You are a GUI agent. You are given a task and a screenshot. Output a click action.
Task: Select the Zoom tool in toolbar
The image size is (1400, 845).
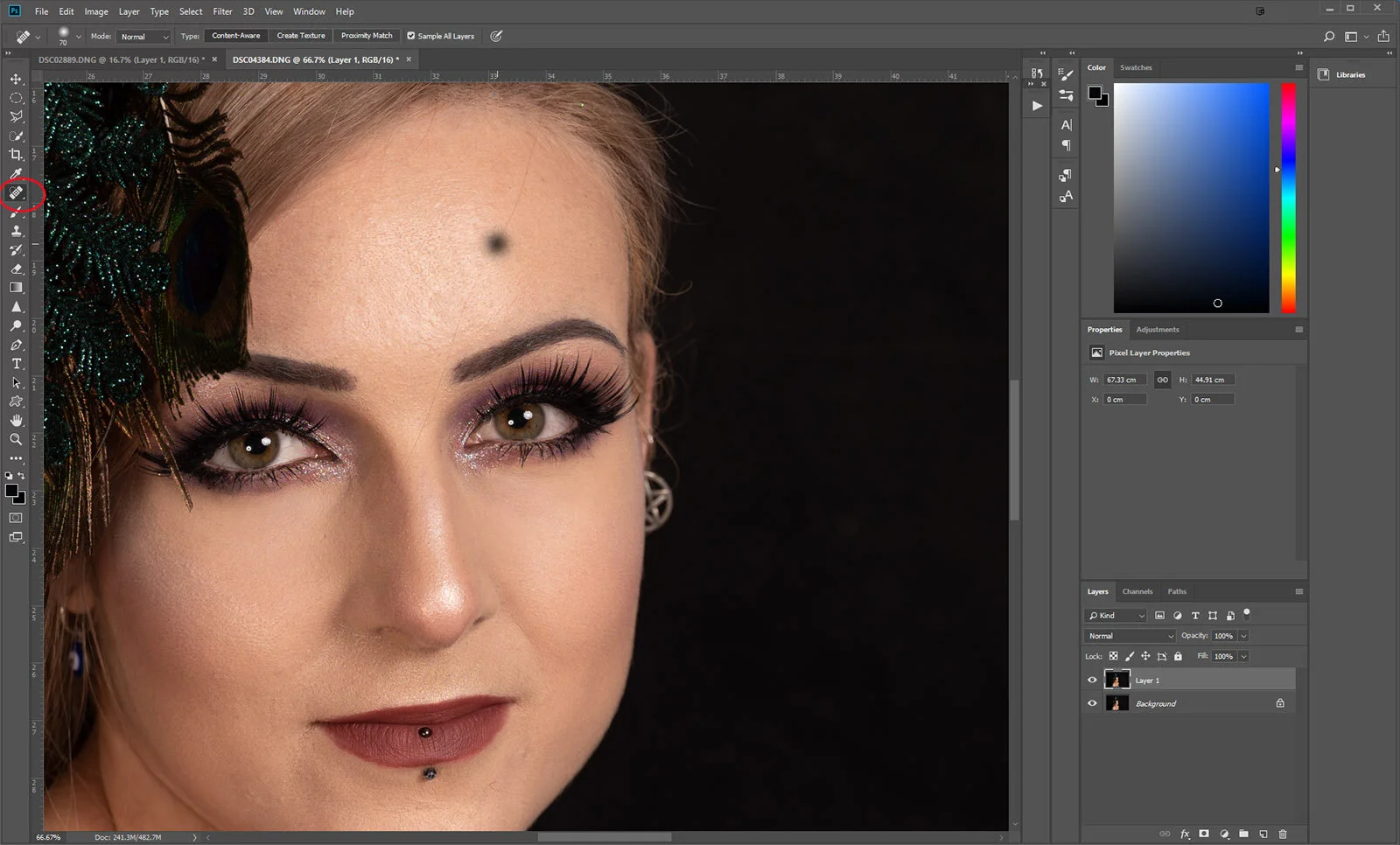tap(16, 439)
